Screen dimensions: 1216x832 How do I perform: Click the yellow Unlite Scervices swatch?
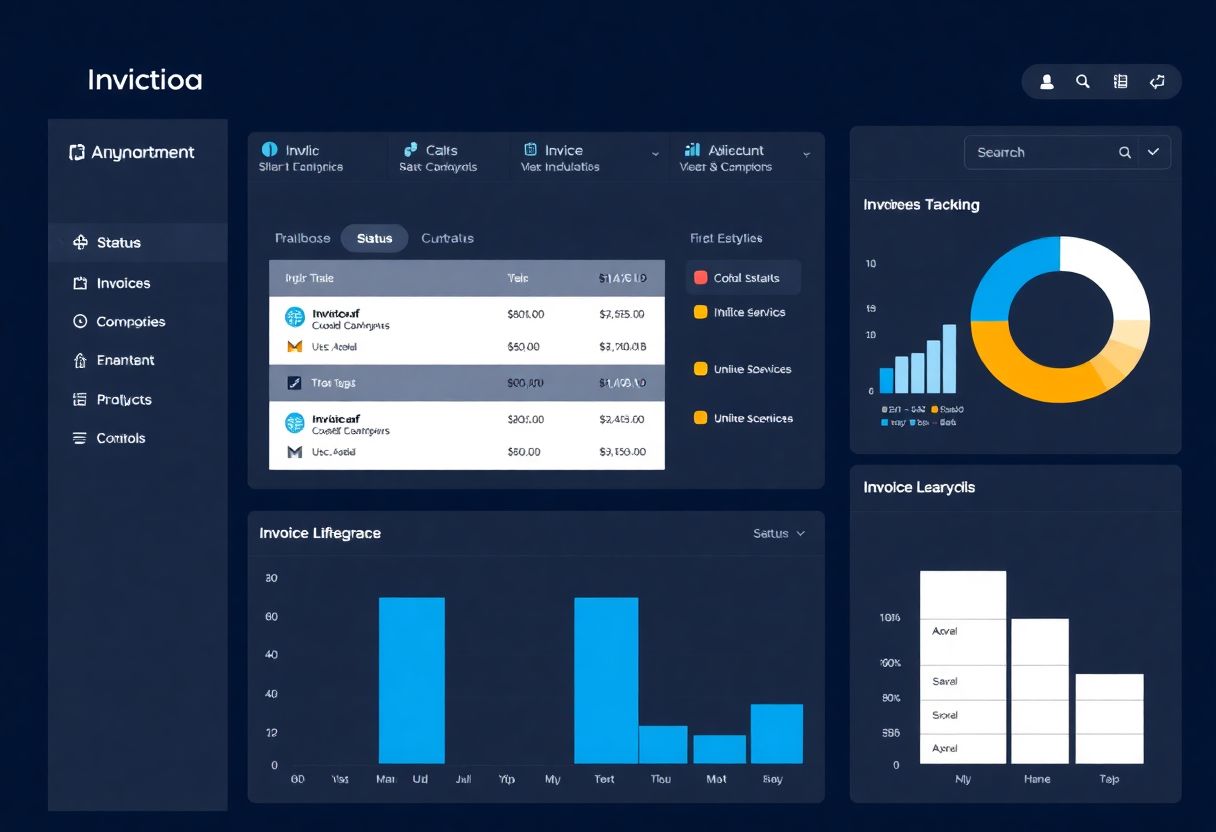(x=700, y=369)
